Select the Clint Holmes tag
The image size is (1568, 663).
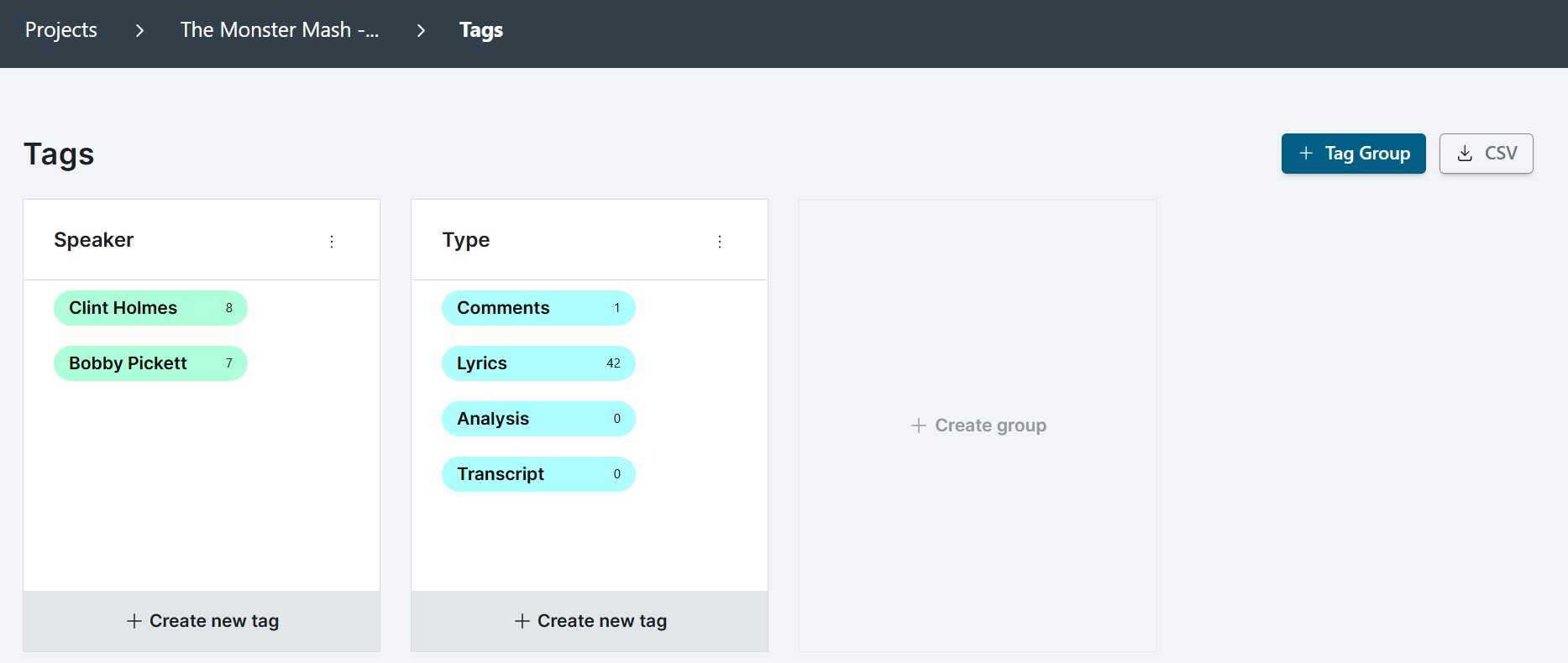pyautogui.click(x=150, y=308)
